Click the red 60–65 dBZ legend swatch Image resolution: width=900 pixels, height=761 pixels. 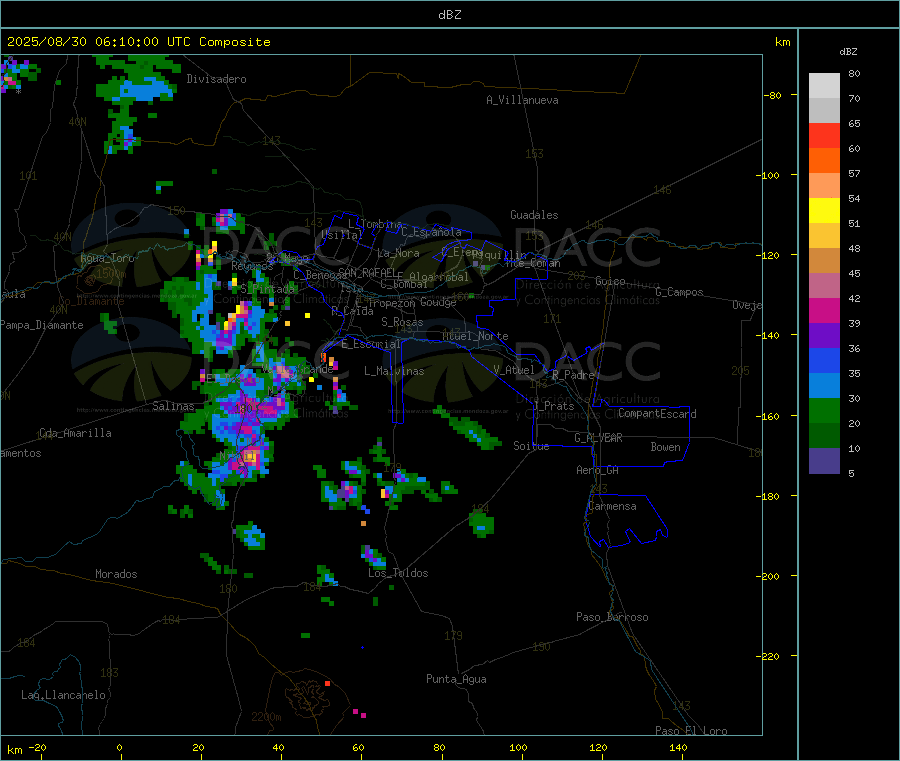pyautogui.click(x=824, y=135)
